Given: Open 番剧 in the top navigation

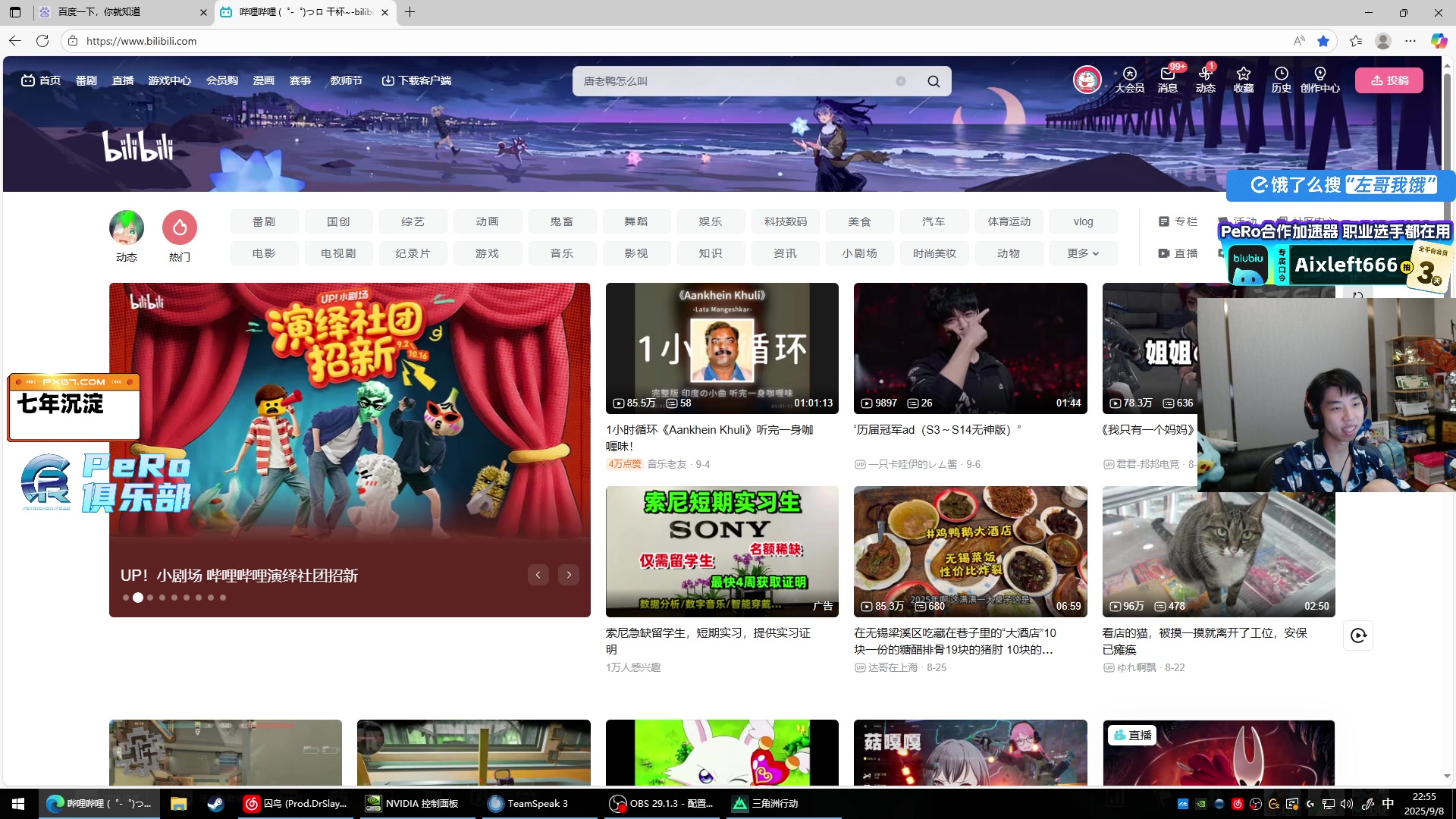Looking at the screenshot, I should 86,80.
